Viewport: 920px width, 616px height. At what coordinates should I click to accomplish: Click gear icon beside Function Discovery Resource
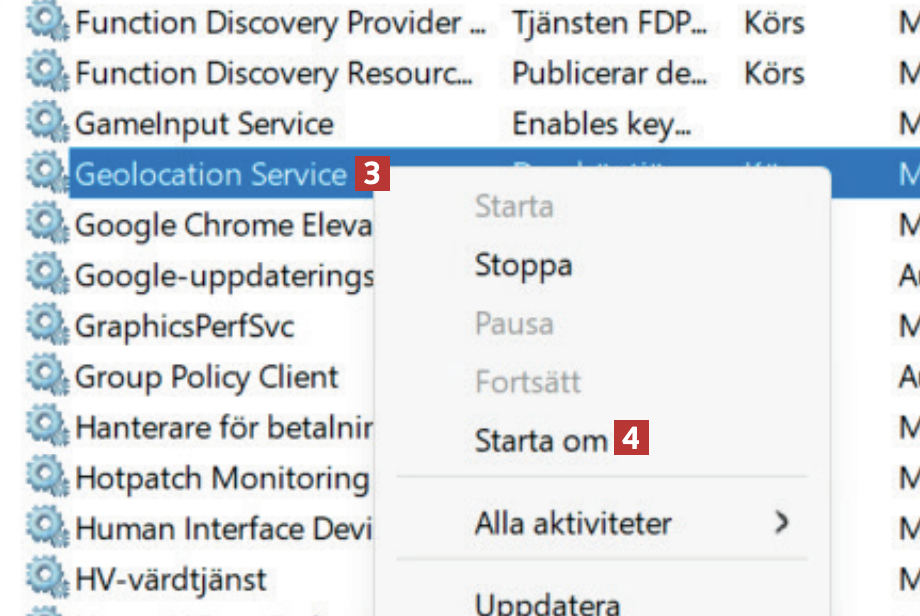44,72
